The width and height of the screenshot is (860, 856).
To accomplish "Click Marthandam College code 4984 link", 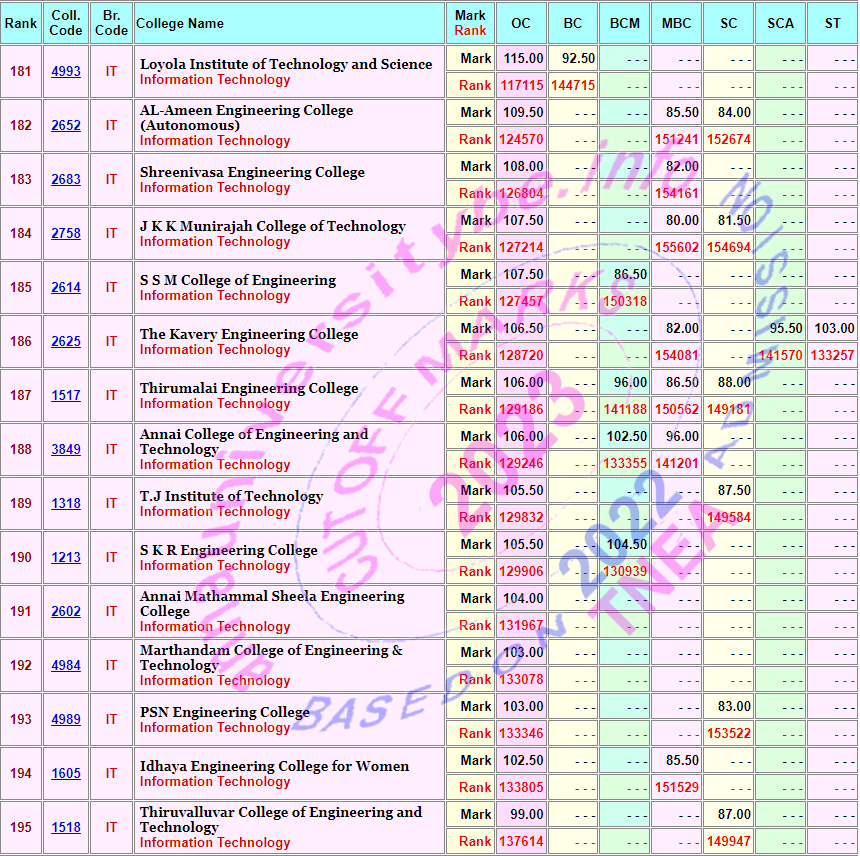I will click(66, 666).
